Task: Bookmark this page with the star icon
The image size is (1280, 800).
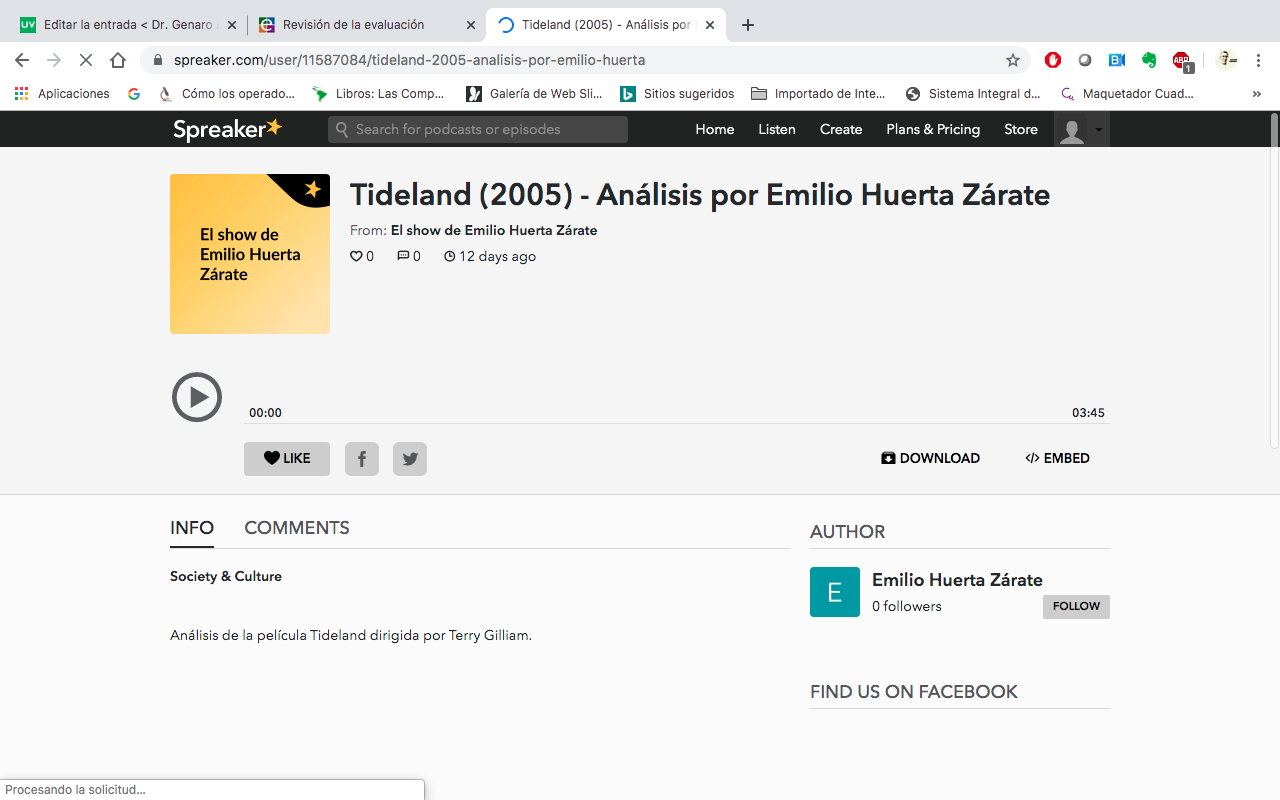Action: [1013, 60]
